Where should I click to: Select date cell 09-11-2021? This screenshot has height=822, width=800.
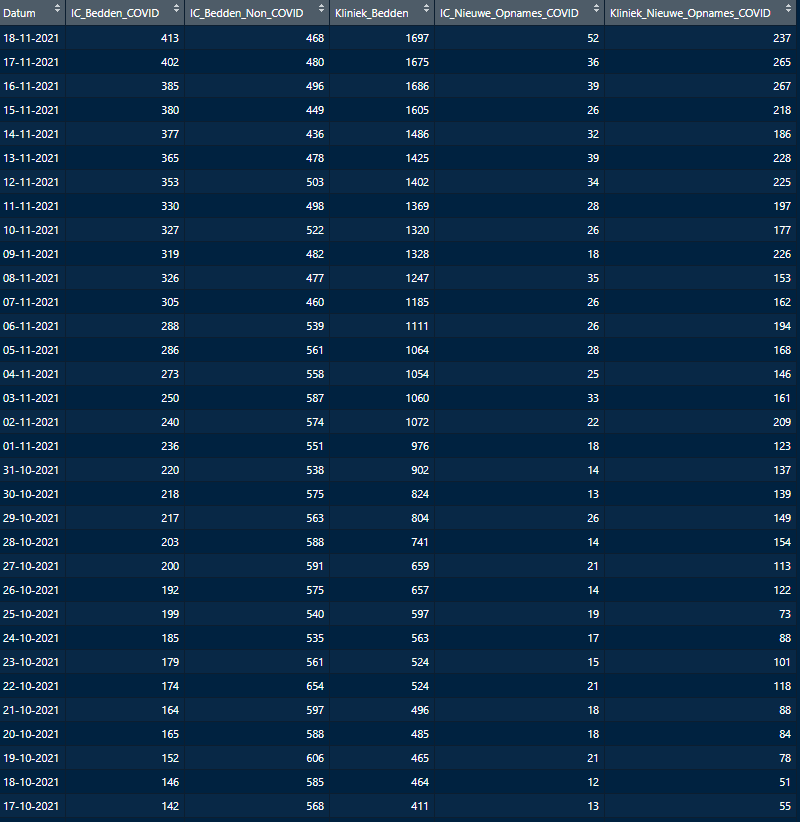(31, 254)
